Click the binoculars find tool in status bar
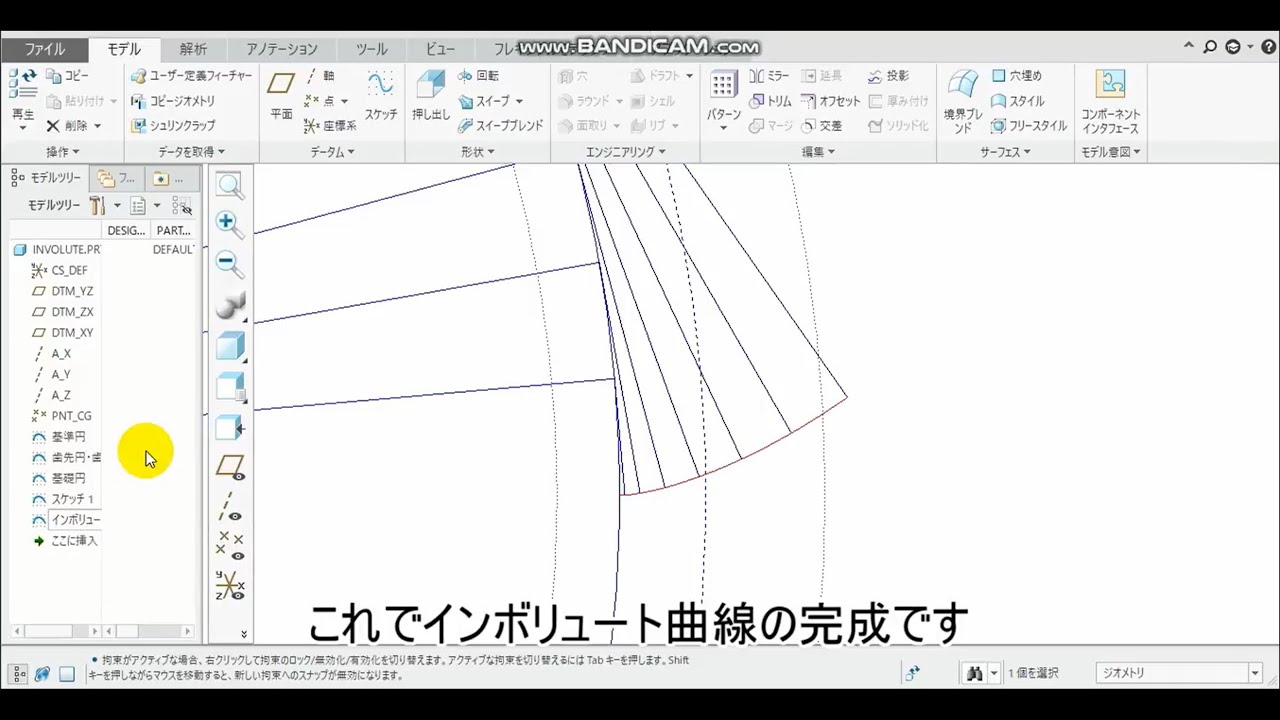Image resolution: width=1280 pixels, height=720 pixels. [974, 674]
